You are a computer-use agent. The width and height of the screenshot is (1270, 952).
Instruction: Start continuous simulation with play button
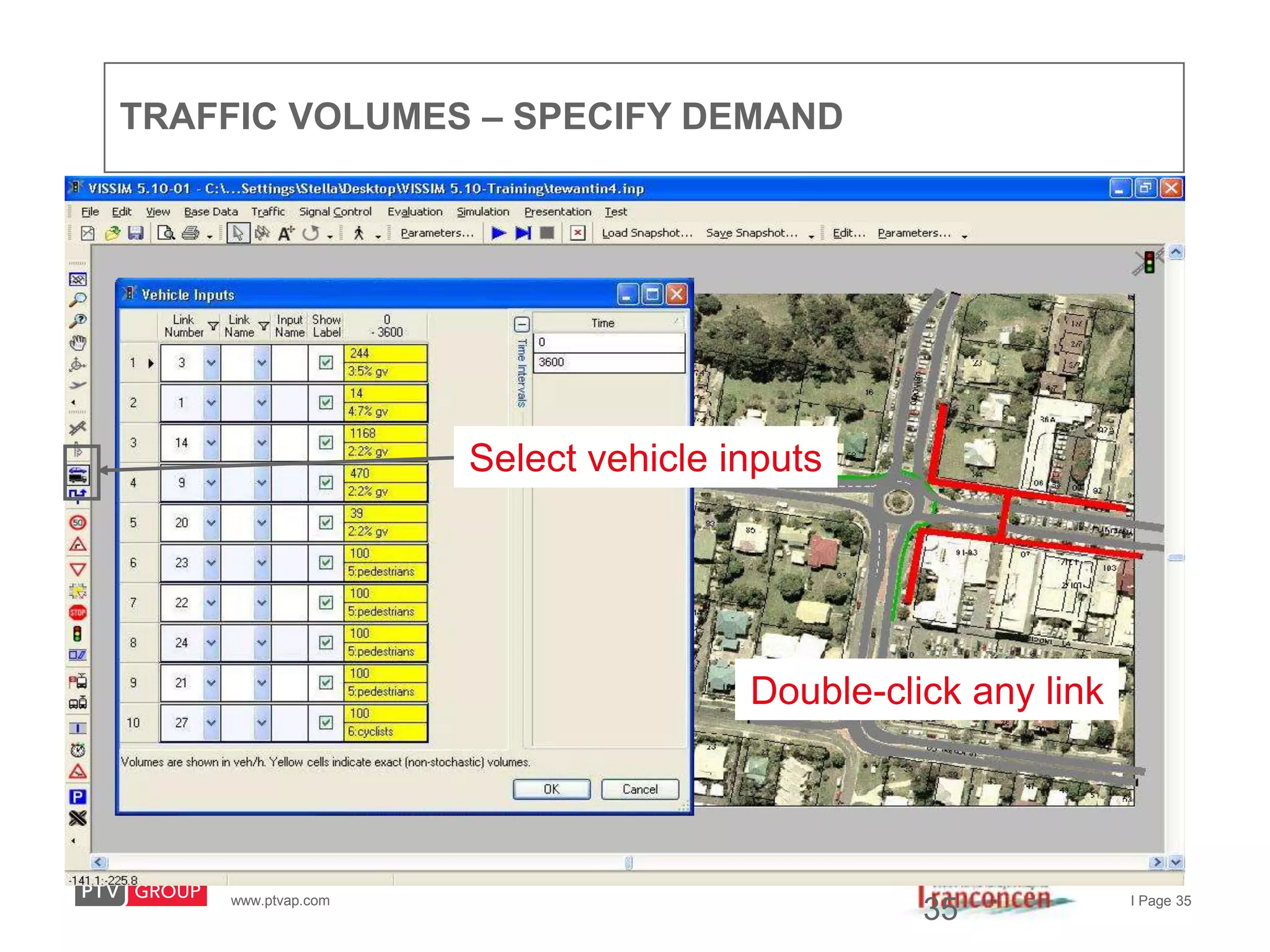[499, 233]
